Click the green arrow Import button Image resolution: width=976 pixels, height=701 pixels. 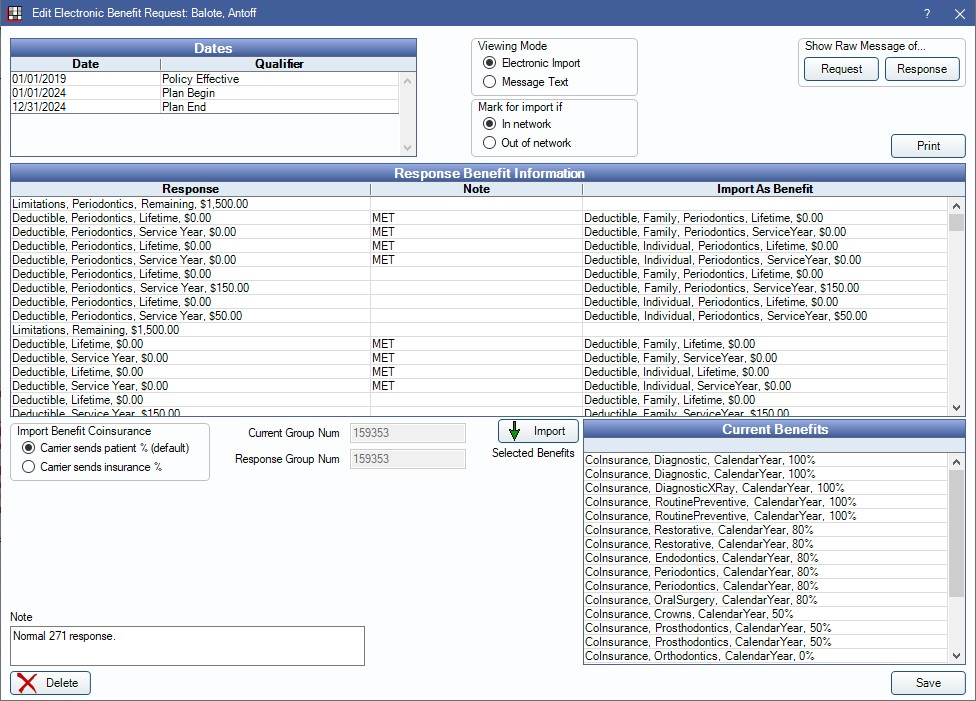coord(538,431)
